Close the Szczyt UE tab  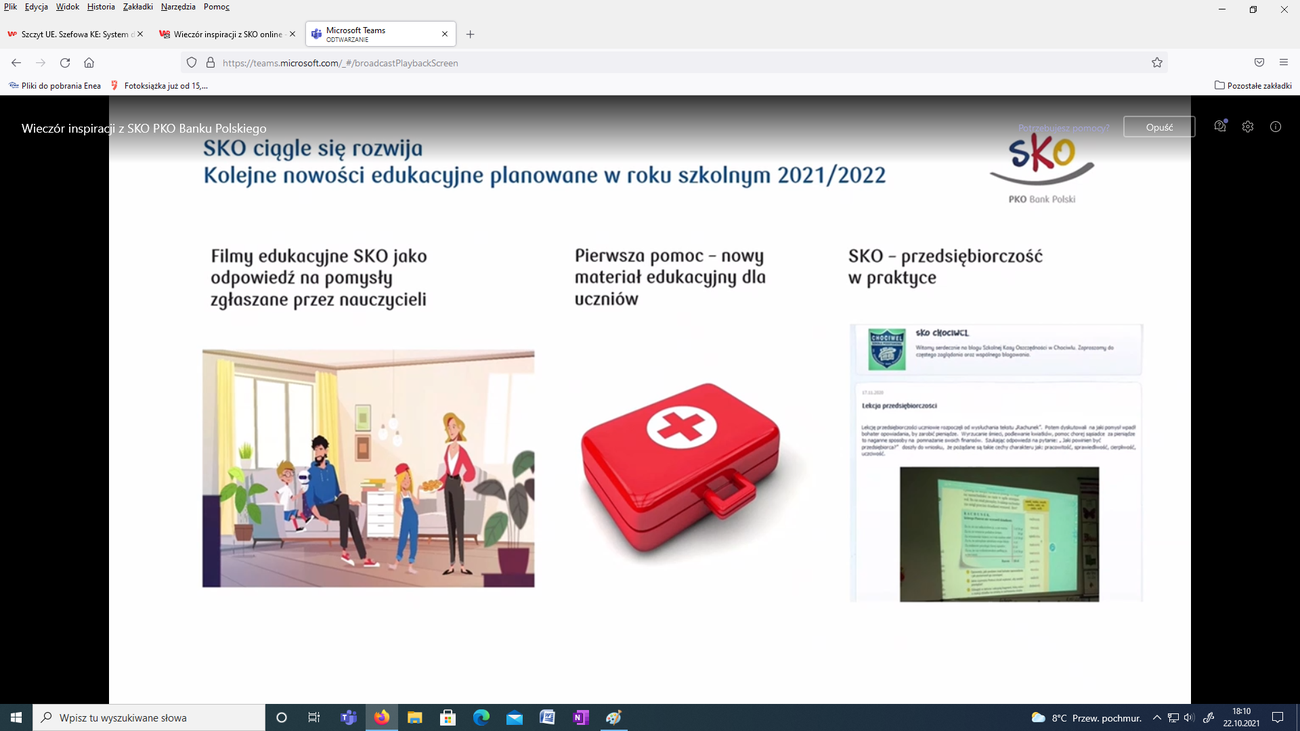140,34
